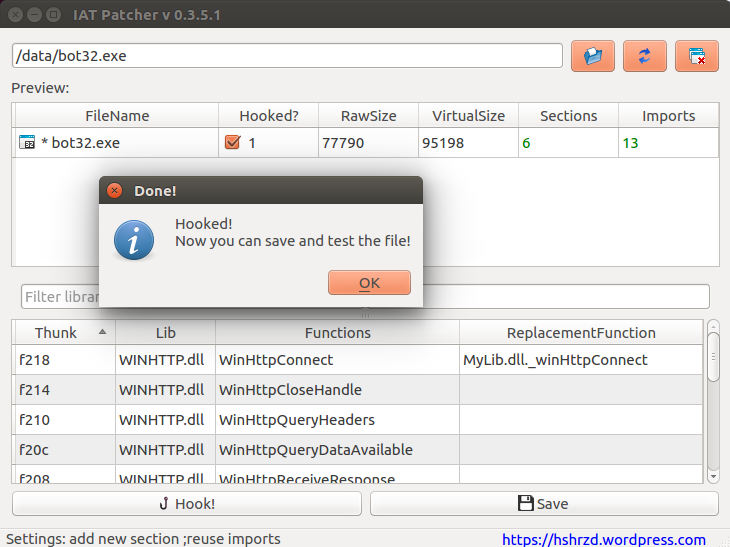
Task: Sort by the Lib column header
Action: tap(165, 333)
